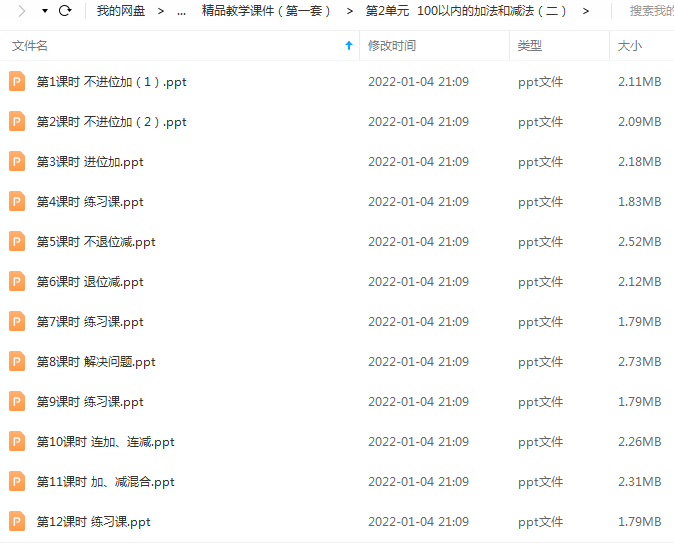Click the forward navigation arrow
This screenshot has width=674, height=545.
[x=21, y=10]
